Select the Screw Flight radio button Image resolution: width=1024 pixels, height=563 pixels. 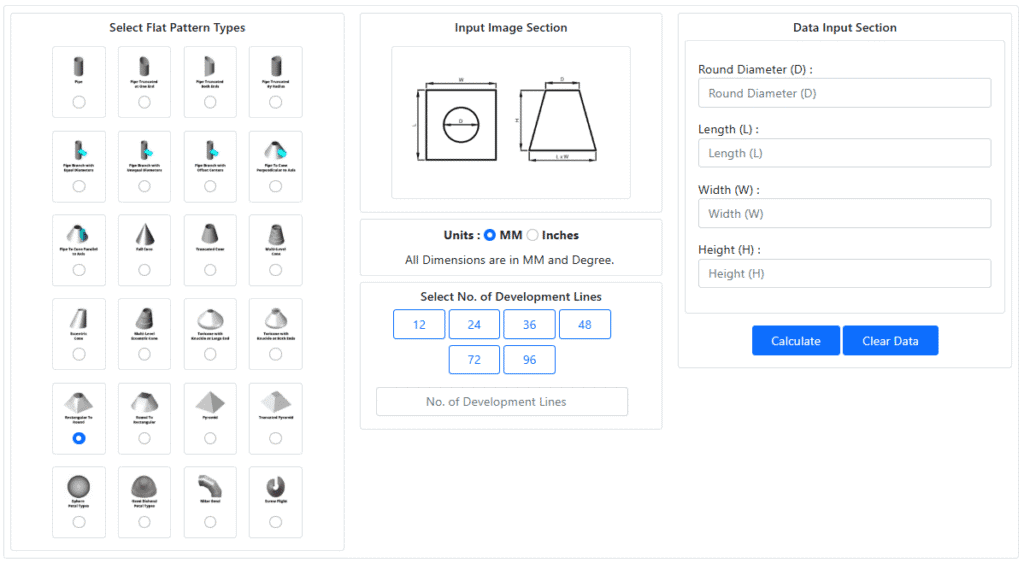tap(276, 522)
